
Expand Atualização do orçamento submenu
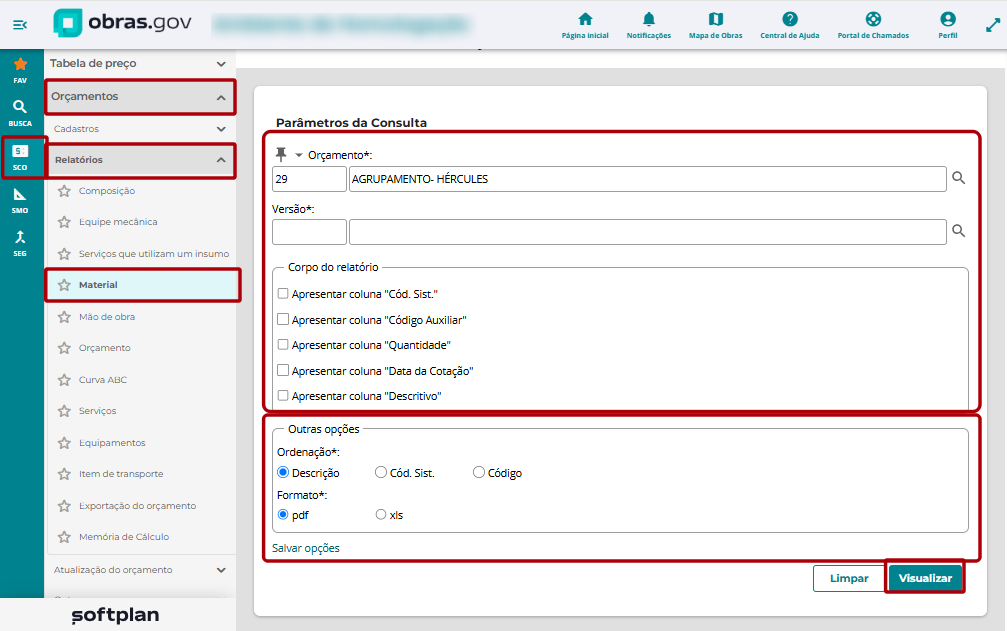coord(139,570)
